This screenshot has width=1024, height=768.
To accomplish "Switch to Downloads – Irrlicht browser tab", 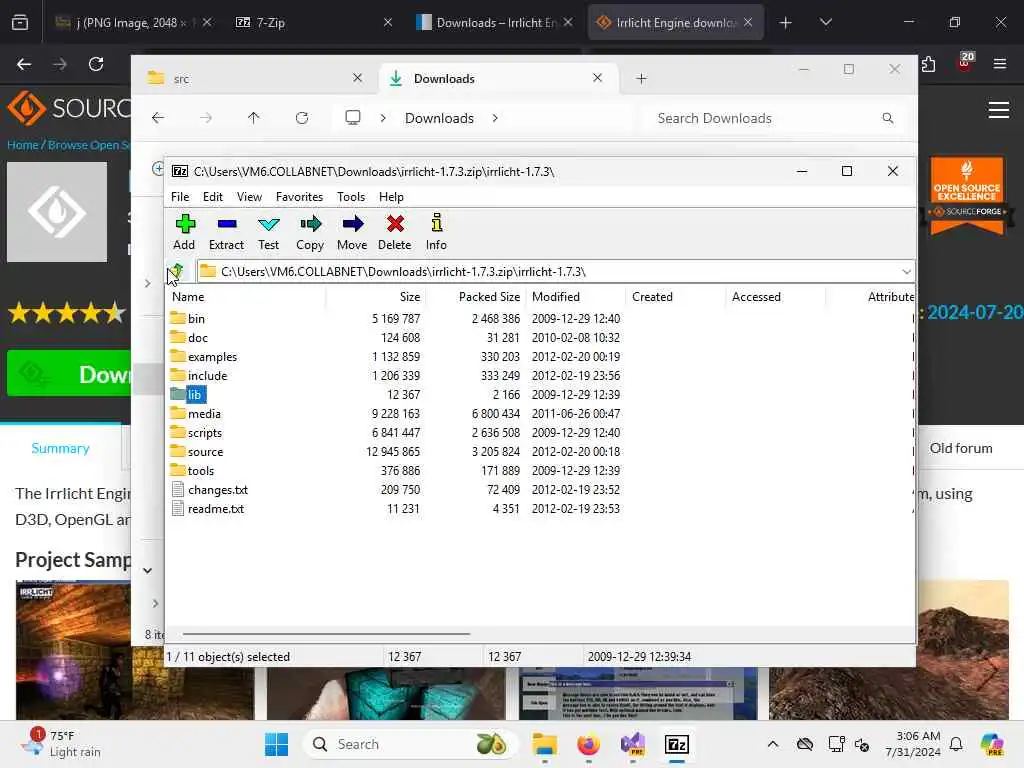I will [494, 22].
